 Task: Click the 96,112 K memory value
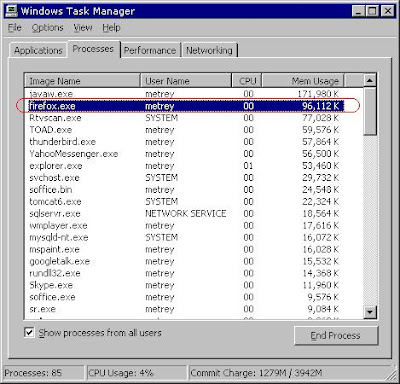point(320,106)
